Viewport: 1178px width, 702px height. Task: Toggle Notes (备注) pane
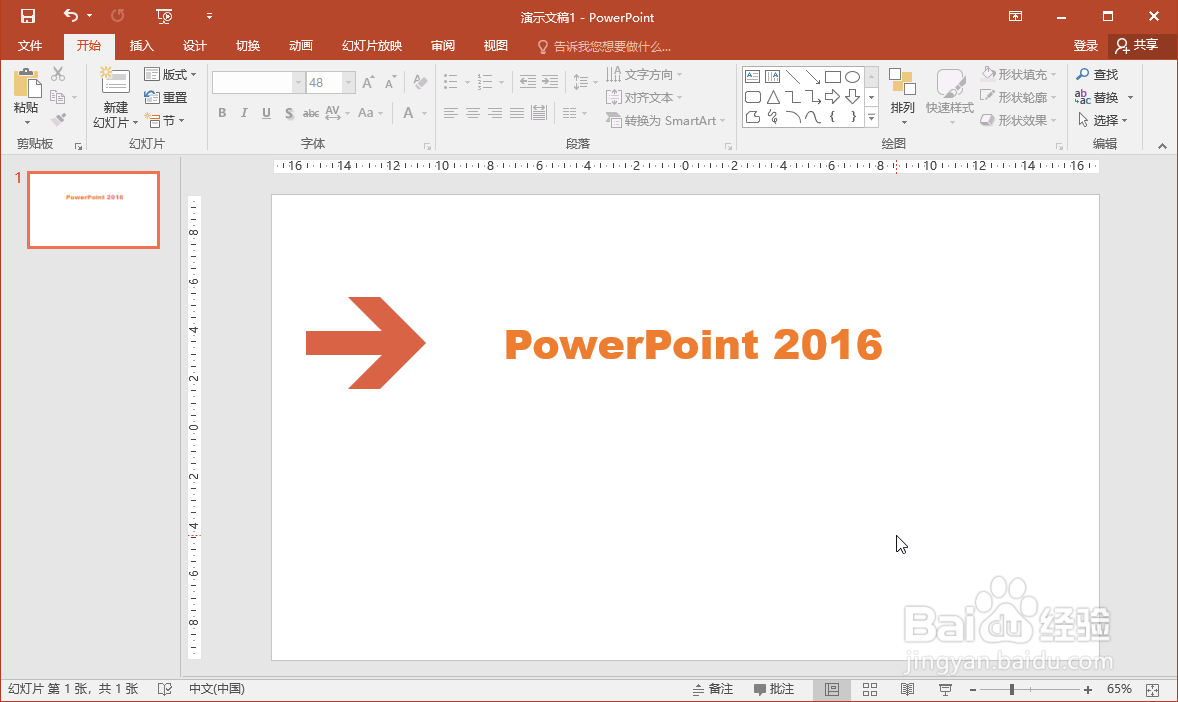(x=712, y=688)
